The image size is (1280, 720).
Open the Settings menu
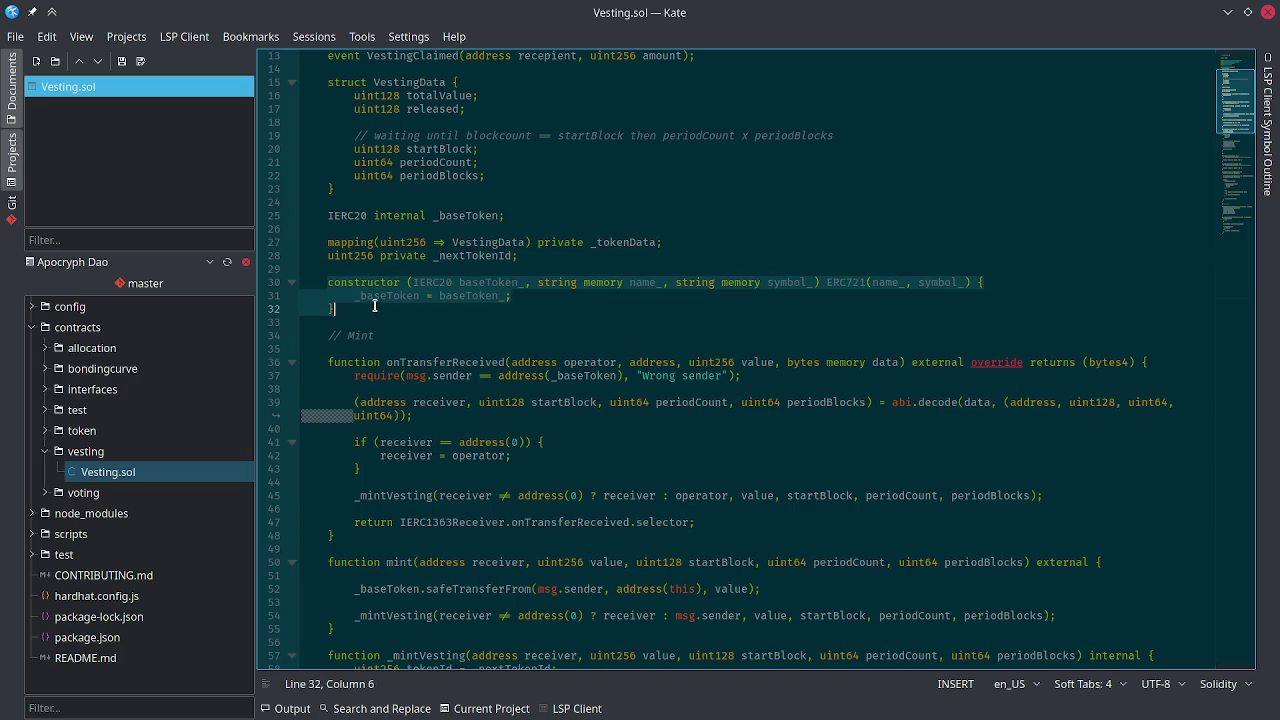[x=408, y=36]
